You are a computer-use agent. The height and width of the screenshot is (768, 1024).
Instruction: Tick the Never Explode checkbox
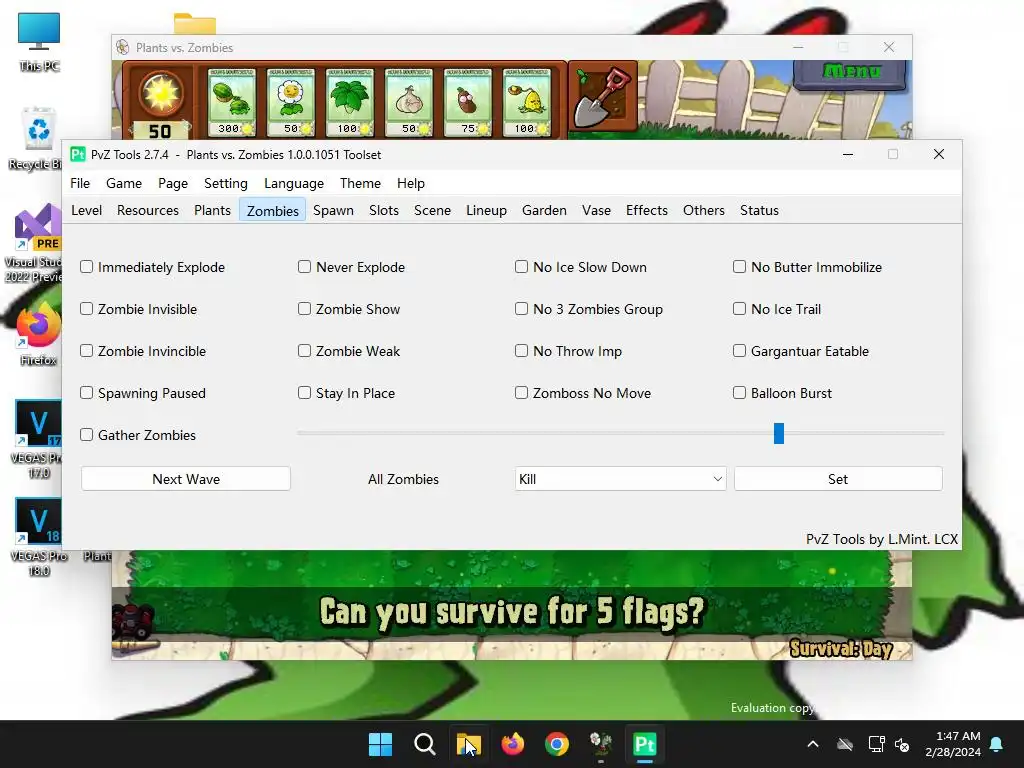(x=304, y=266)
